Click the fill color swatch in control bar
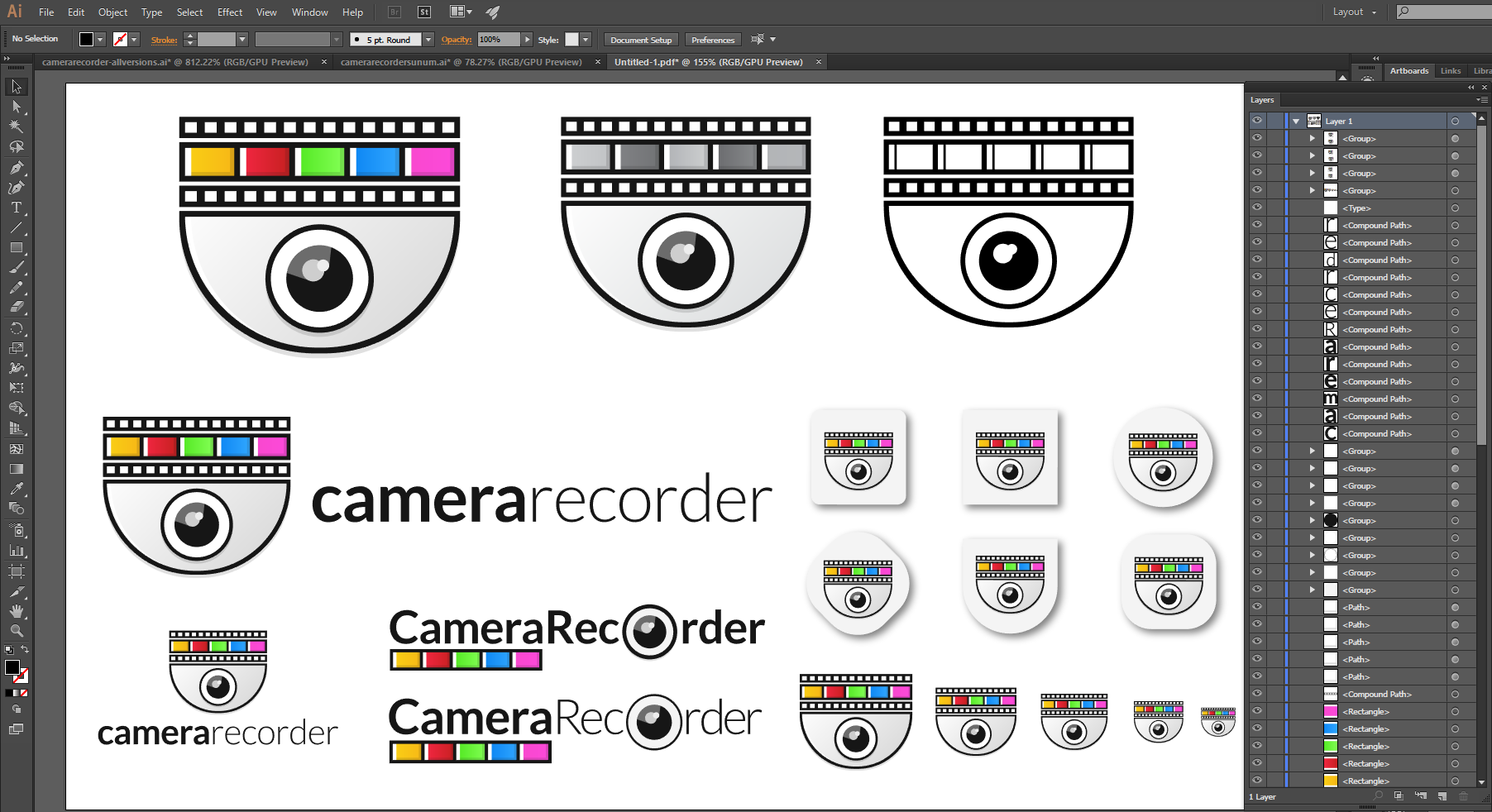The image size is (1492, 812). [x=86, y=39]
